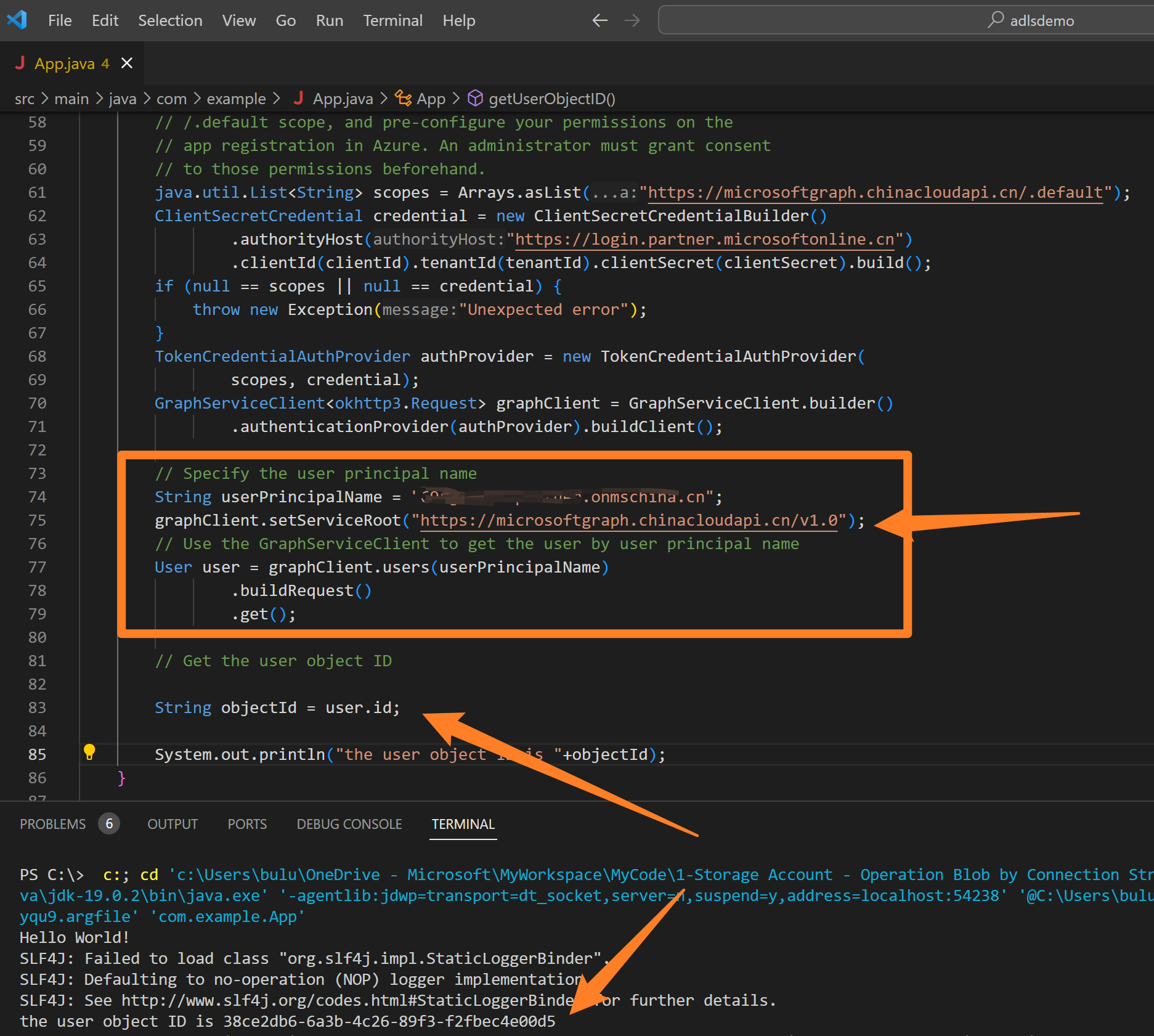This screenshot has width=1154, height=1036.
Task: Expand the src breadcrumb segment
Action: click(25, 99)
